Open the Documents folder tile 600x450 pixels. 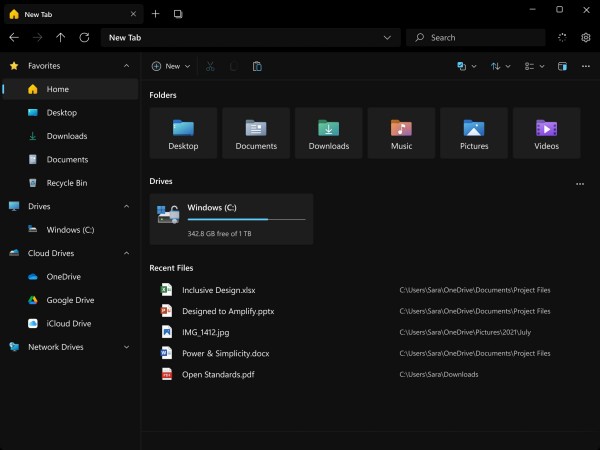256,133
